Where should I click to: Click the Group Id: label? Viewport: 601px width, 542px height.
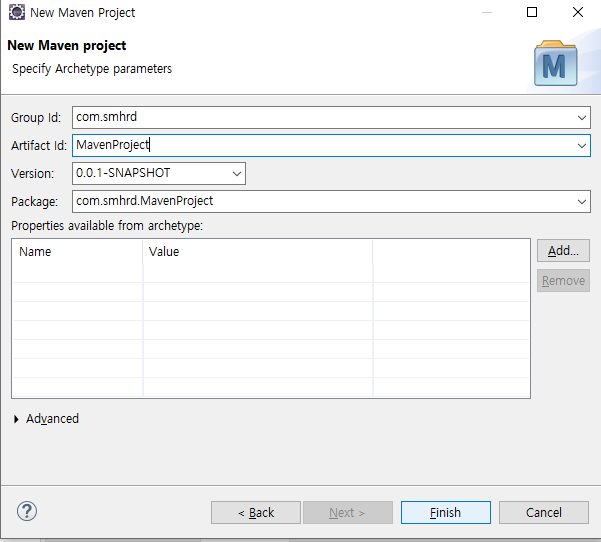36,118
